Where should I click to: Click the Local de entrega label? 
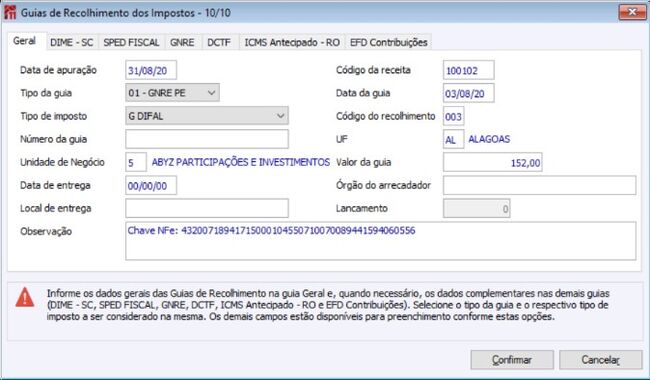pyautogui.click(x=56, y=208)
